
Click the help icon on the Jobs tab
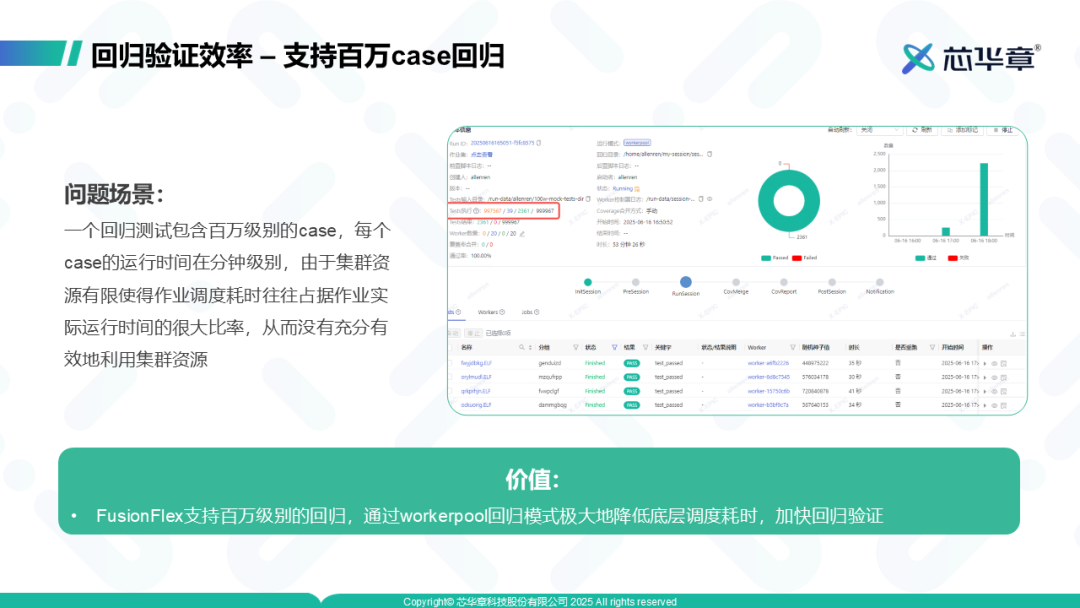coord(537,312)
